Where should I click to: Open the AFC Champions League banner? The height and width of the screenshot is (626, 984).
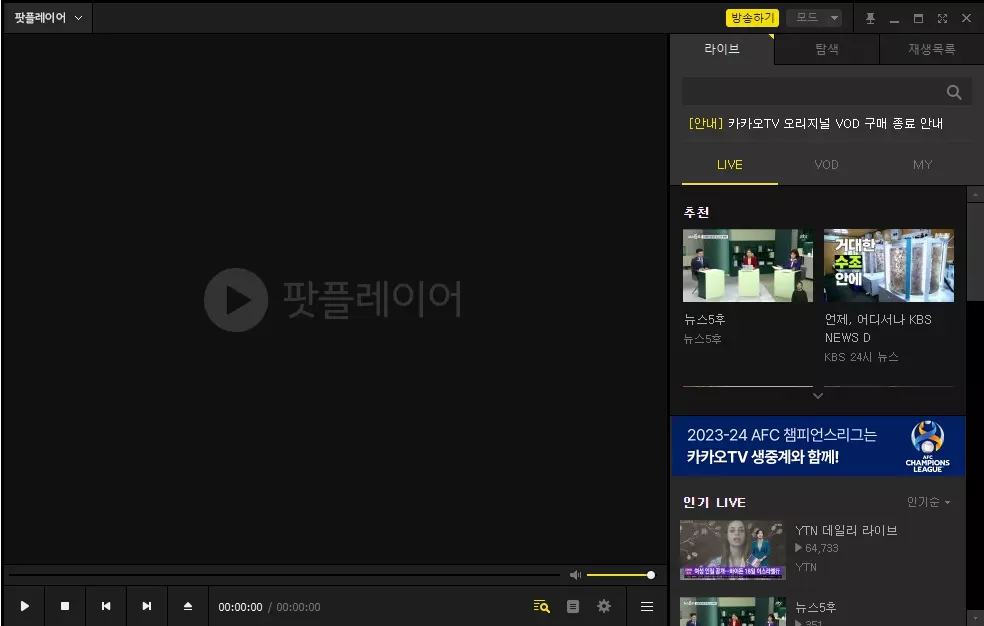click(x=818, y=446)
